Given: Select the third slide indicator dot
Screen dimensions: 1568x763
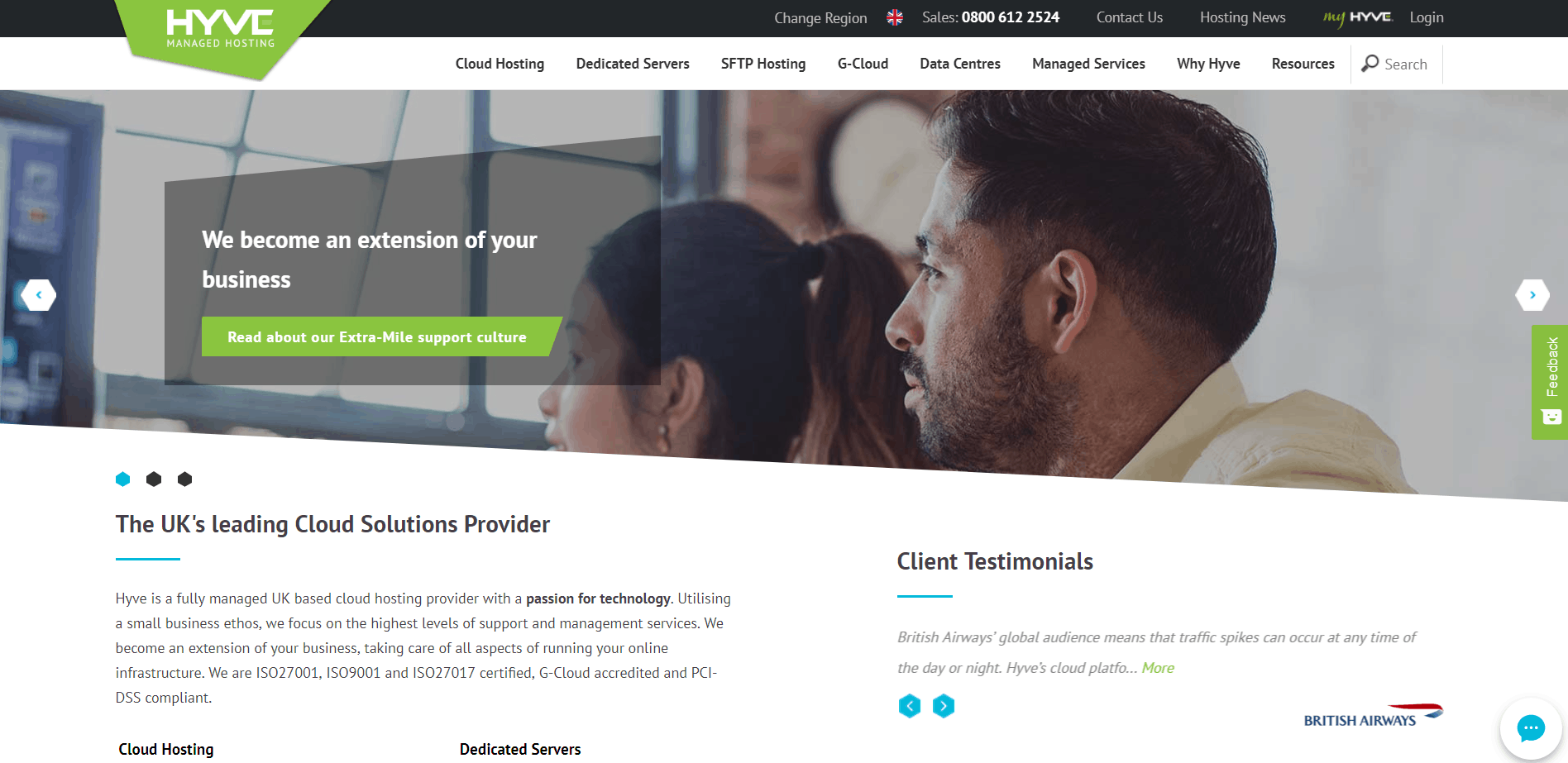Looking at the screenshot, I should click(x=185, y=479).
